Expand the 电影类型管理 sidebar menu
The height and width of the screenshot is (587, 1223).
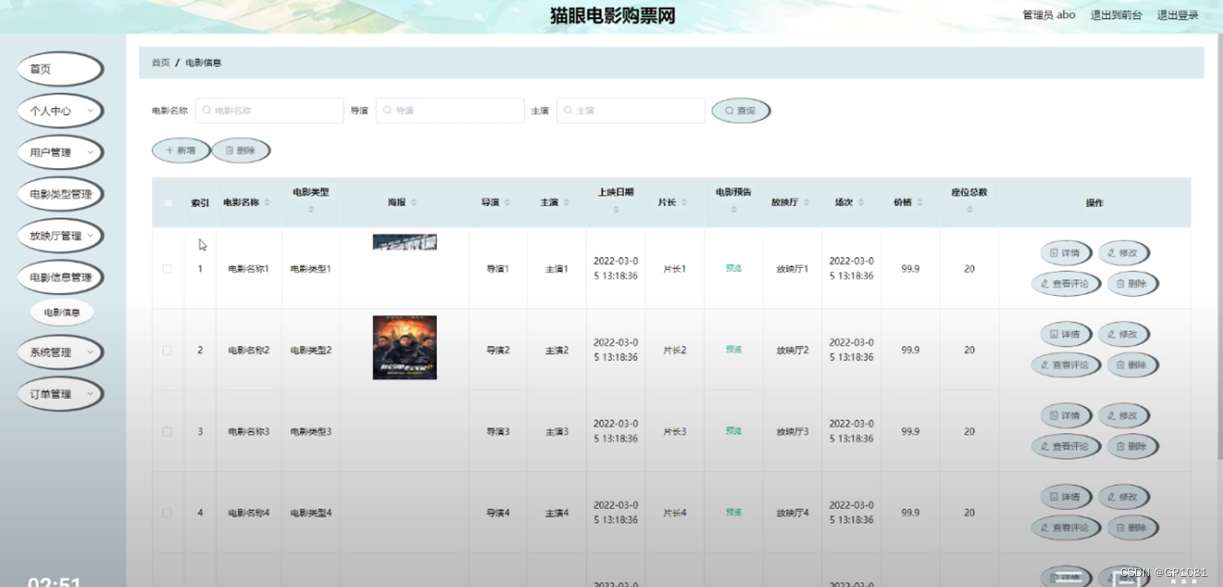pyautogui.click(x=60, y=194)
